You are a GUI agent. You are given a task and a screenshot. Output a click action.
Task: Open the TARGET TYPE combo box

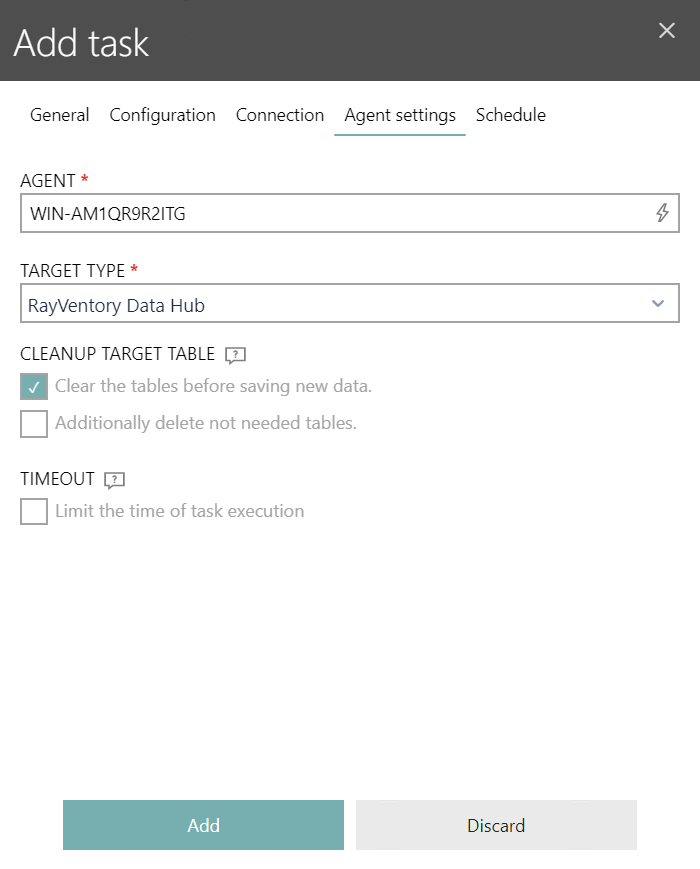(350, 303)
